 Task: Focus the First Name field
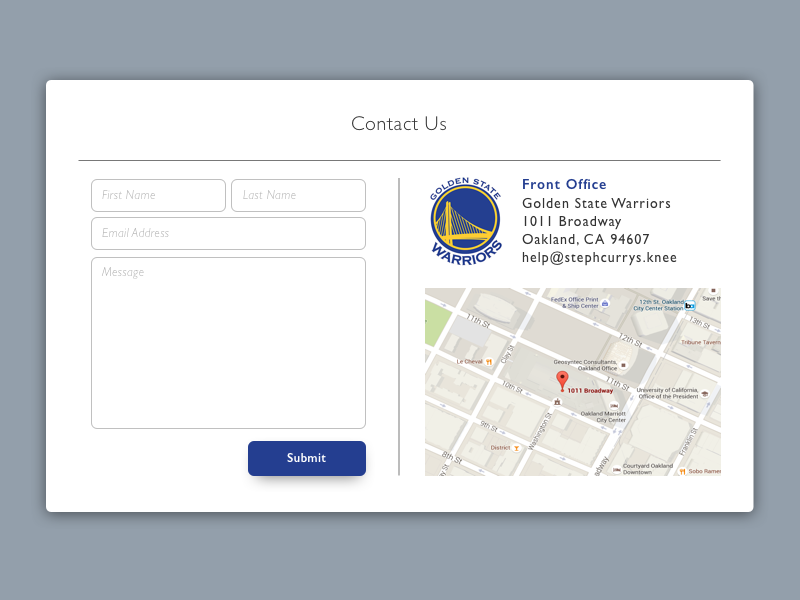coord(158,195)
